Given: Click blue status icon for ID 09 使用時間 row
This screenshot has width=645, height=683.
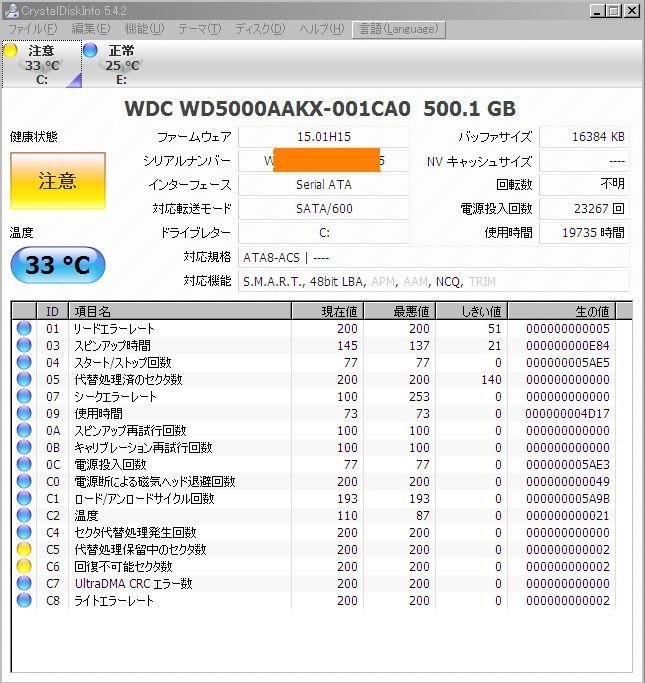Looking at the screenshot, I should [24, 413].
